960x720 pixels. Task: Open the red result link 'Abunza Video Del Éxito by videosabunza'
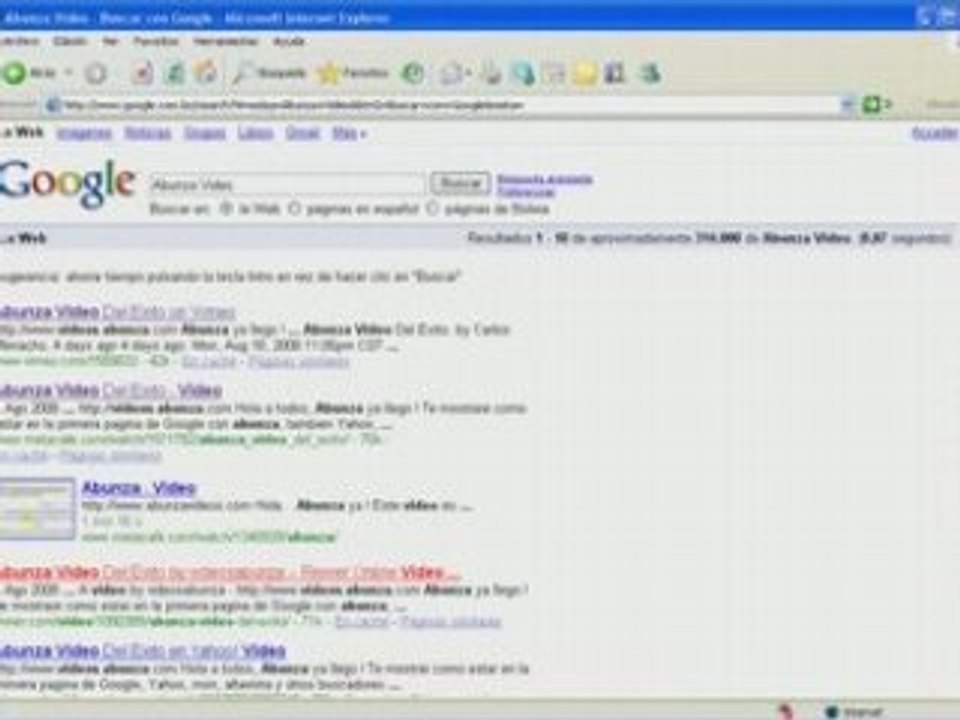pos(230,572)
